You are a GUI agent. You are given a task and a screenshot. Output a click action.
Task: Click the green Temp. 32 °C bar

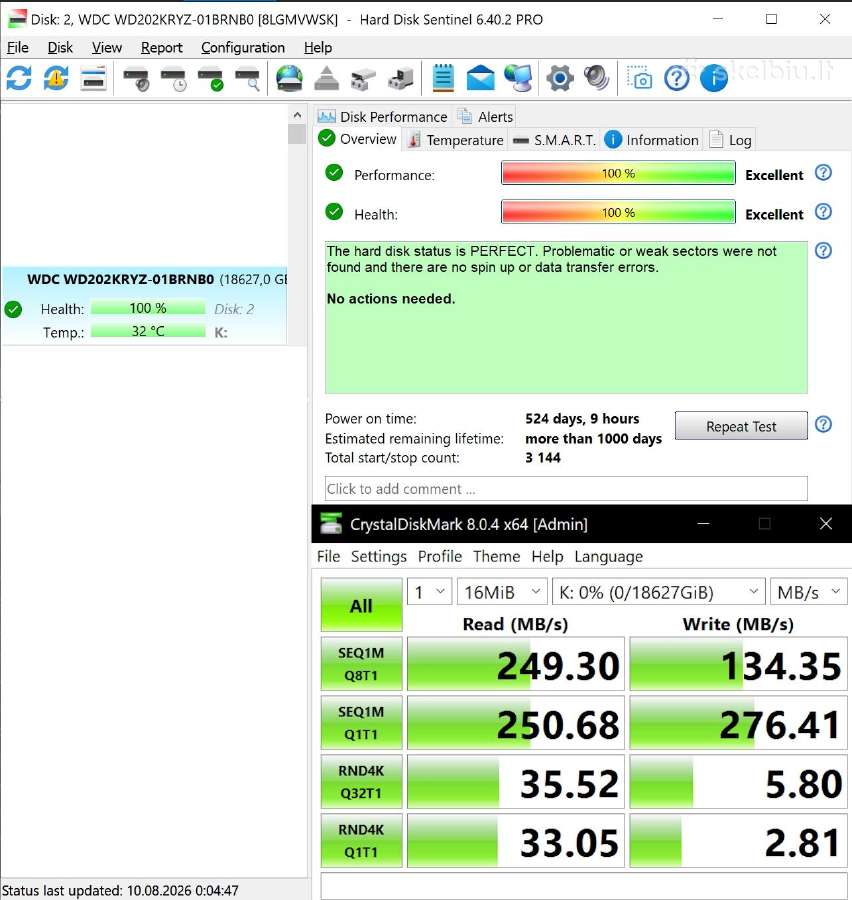point(148,331)
